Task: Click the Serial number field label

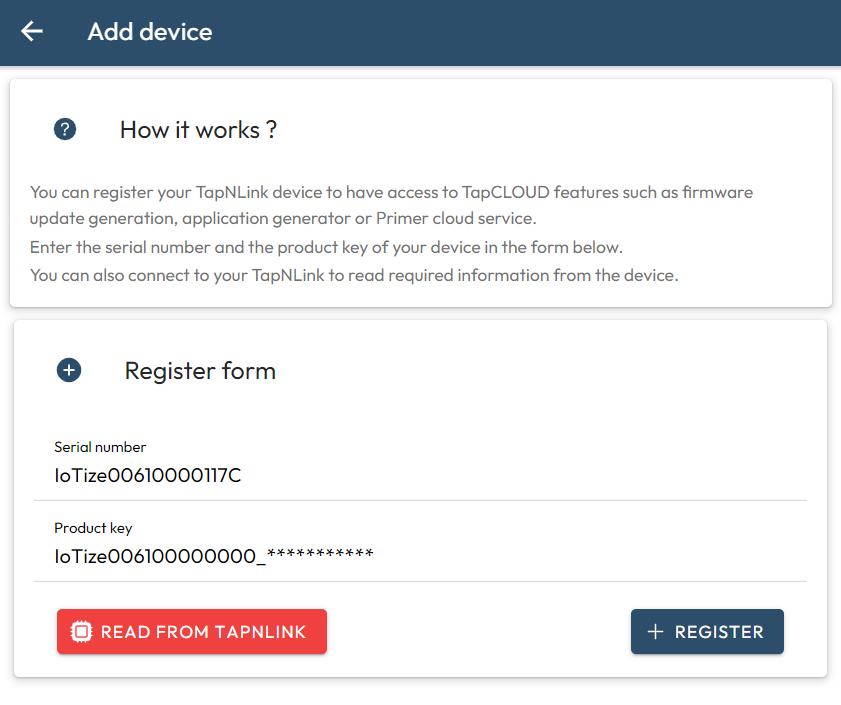Action: pos(100,447)
